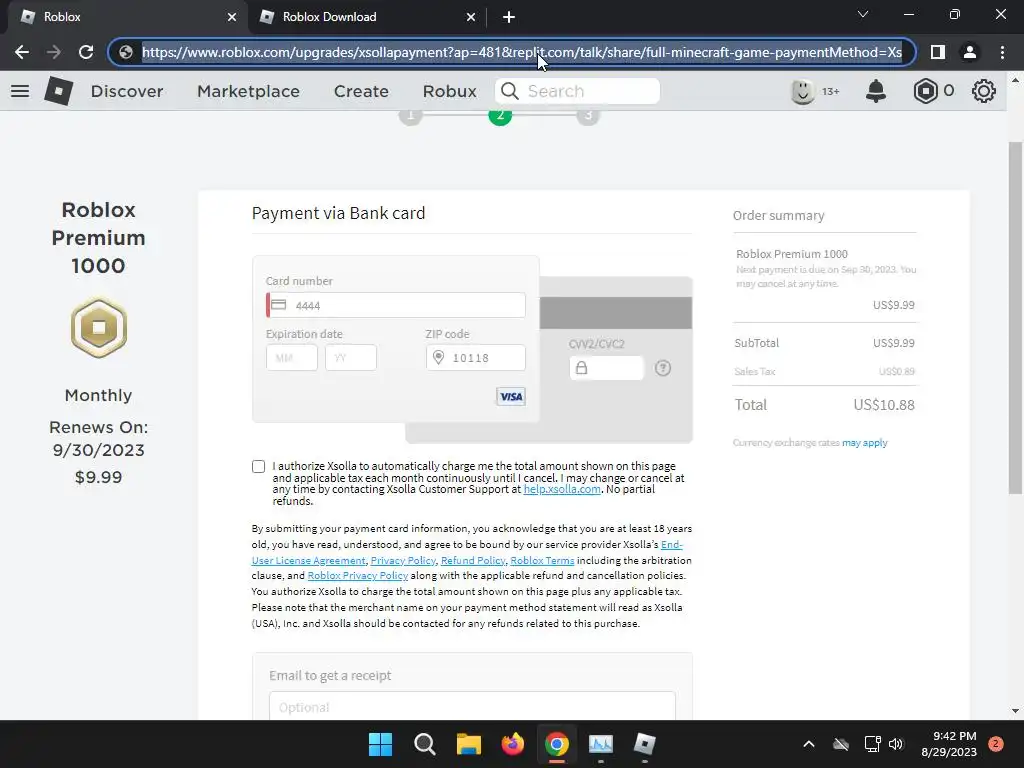Click the search magnifier icon in Roblox bar
1024x768 pixels.
[x=509, y=91]
